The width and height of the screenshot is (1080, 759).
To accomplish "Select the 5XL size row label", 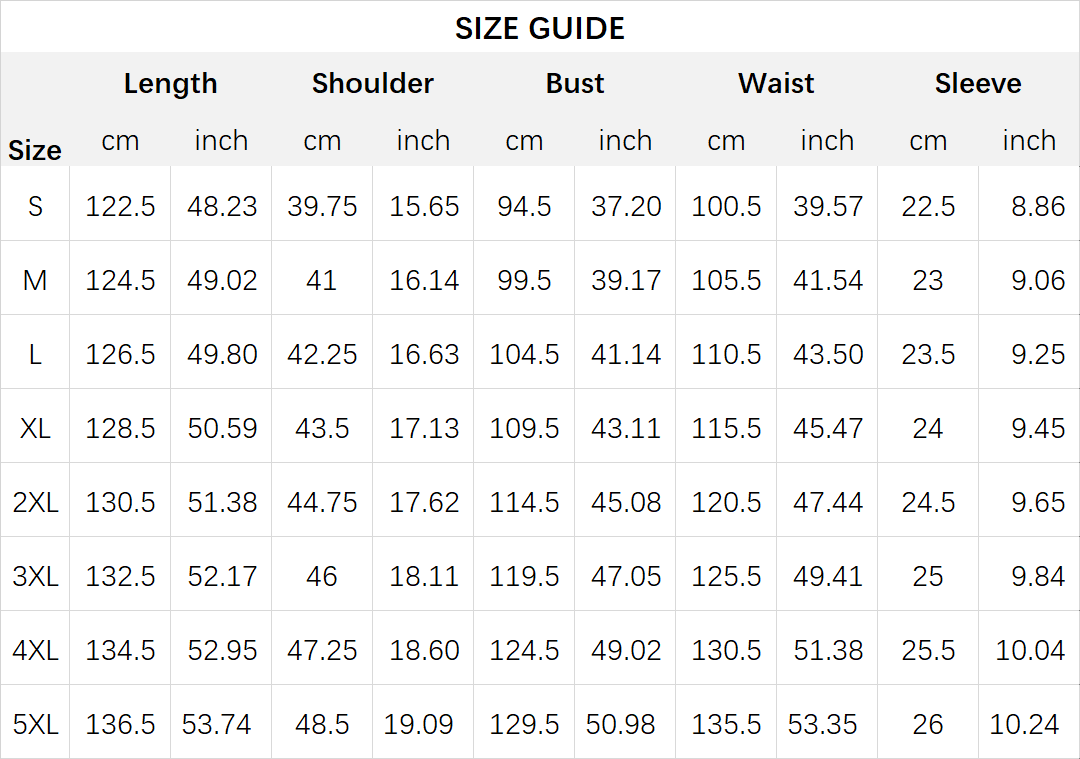I will pos(35,725).
